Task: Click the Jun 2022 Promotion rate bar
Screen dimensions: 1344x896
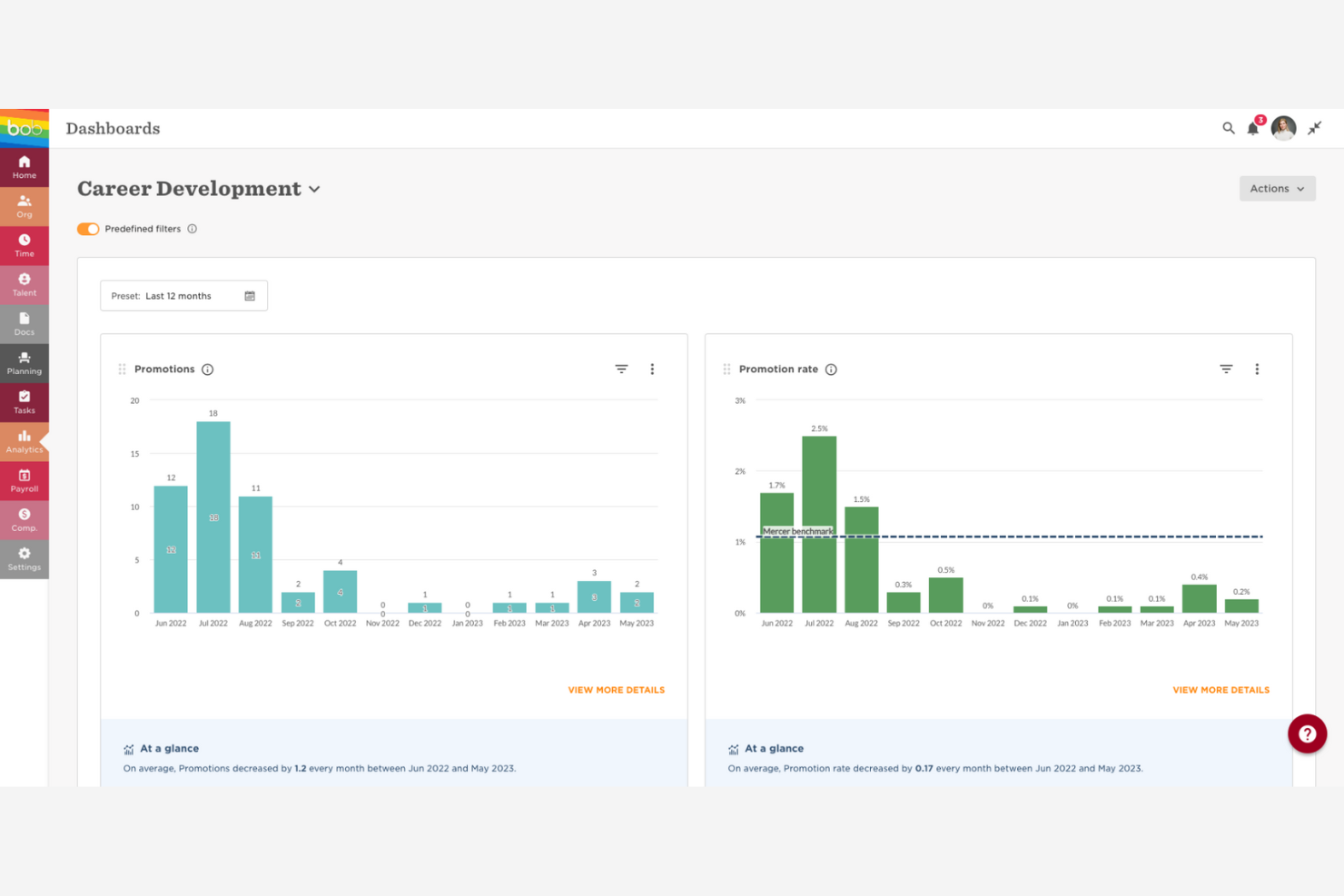Action: pyautogui.click(x=776, y=553)
